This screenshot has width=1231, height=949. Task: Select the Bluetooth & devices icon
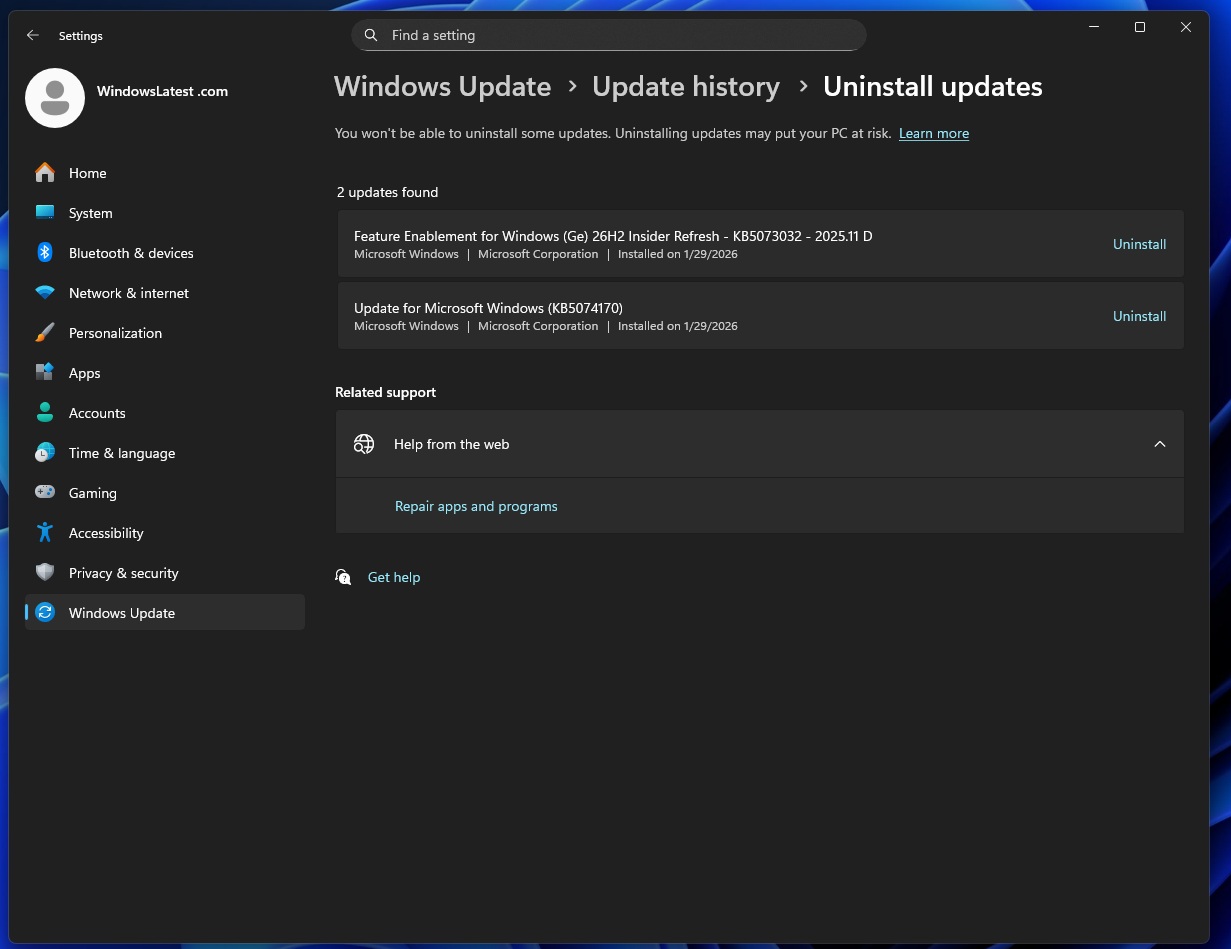[x=44, y=253]
